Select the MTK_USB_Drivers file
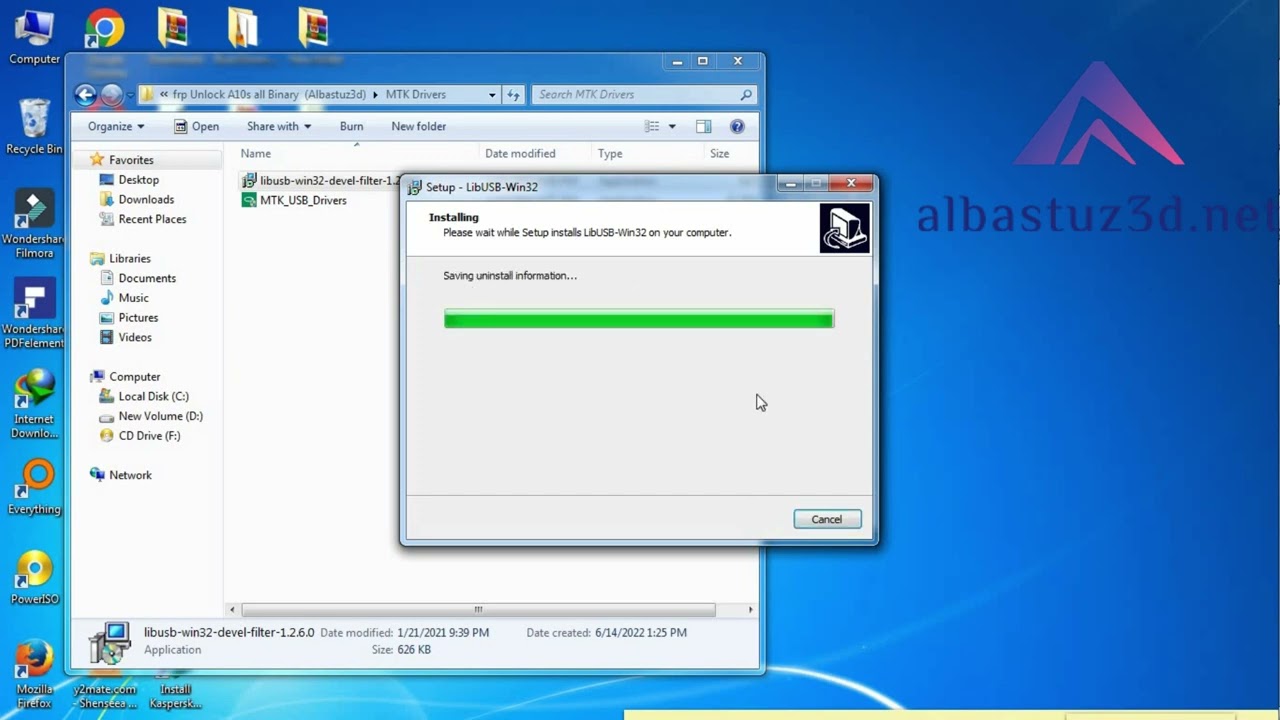The image size is (1280, 720). [303, 201]
